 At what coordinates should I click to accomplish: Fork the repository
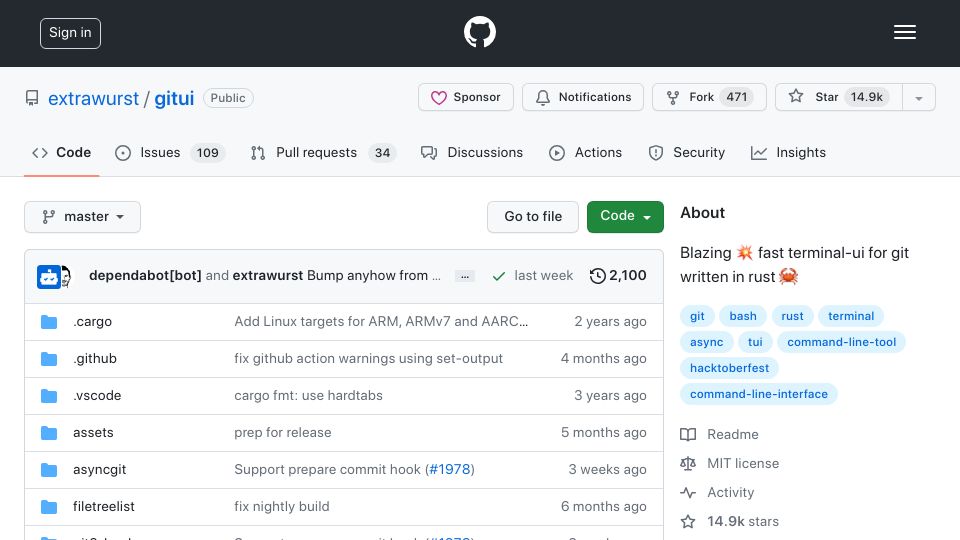pyautogui.click(x=709, y=97)
